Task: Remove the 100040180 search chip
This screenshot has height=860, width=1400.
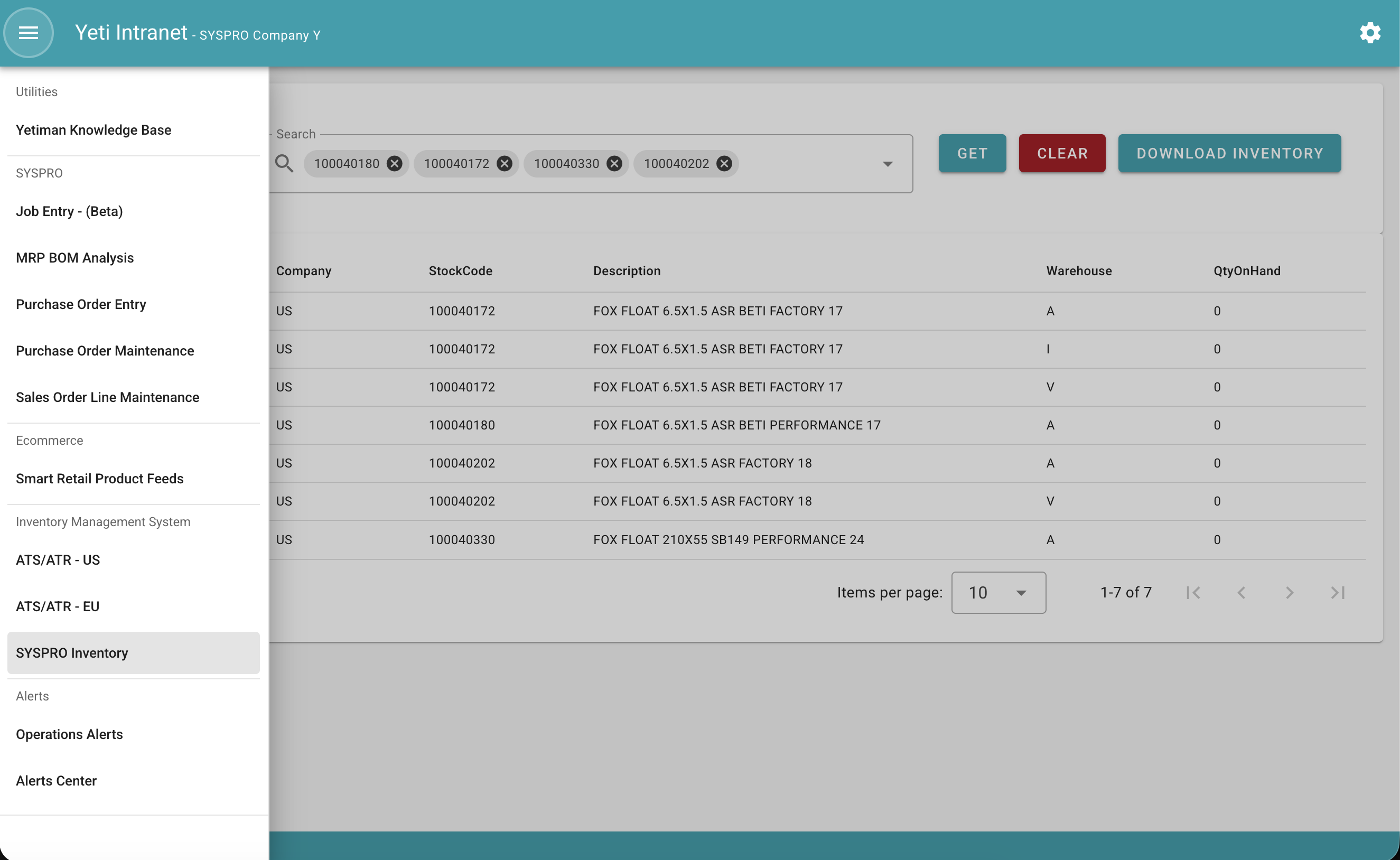Action: coord(394,164)
